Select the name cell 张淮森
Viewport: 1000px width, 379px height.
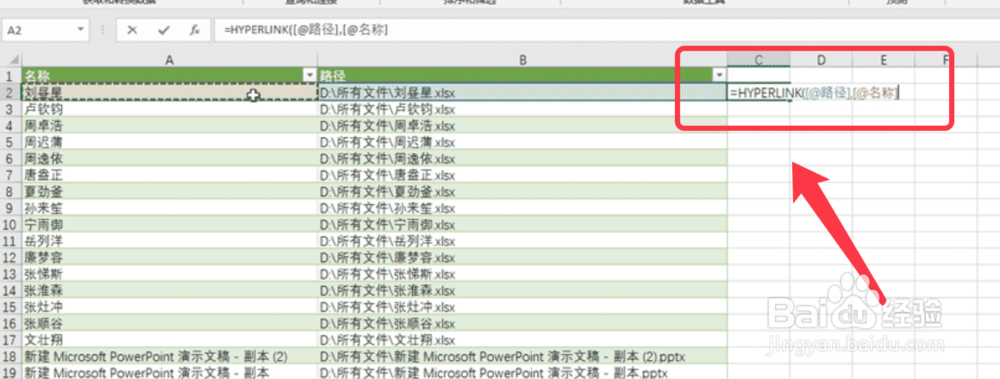170,291
